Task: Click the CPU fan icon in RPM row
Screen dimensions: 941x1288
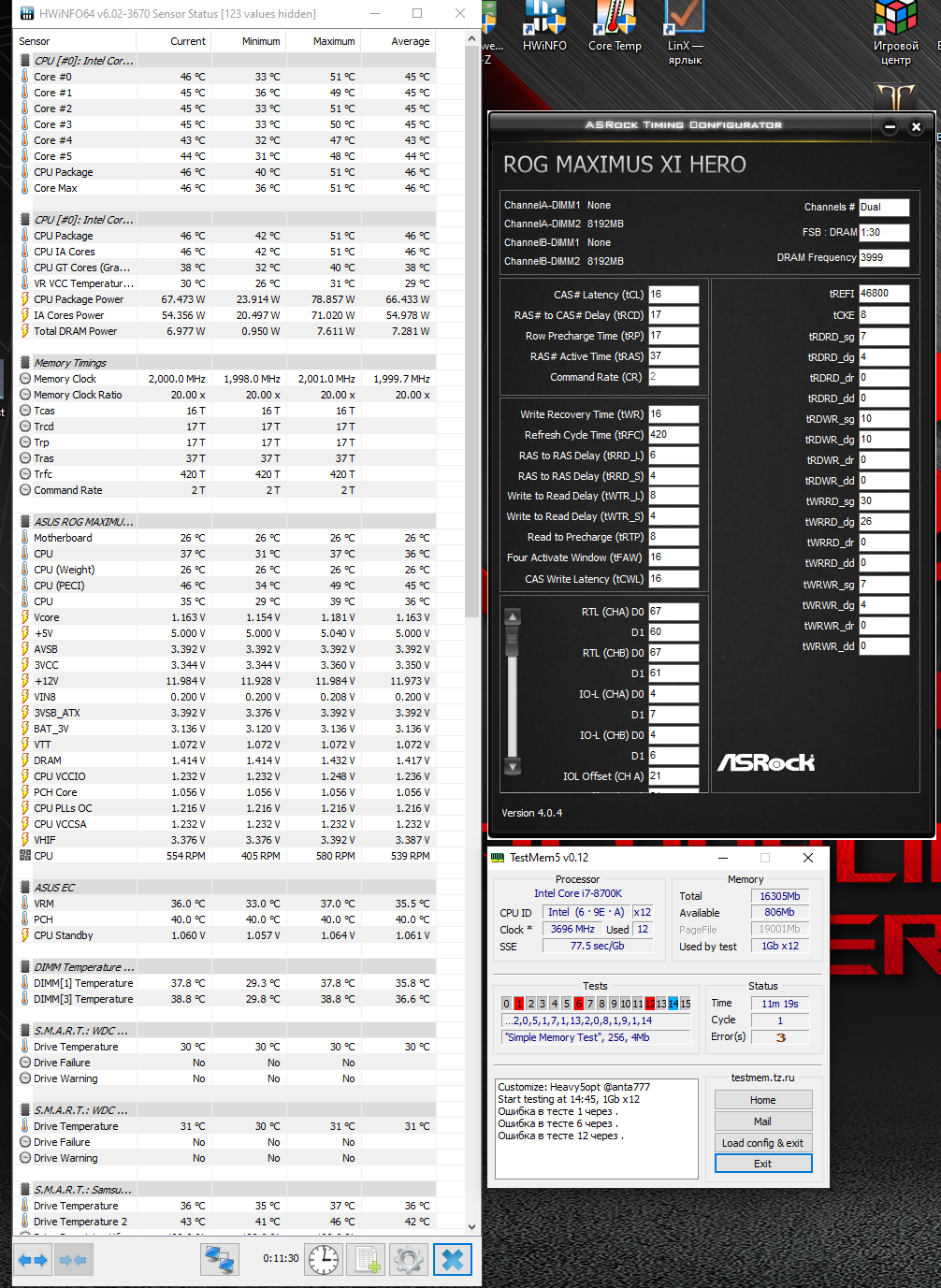Action: coord(25,856)
